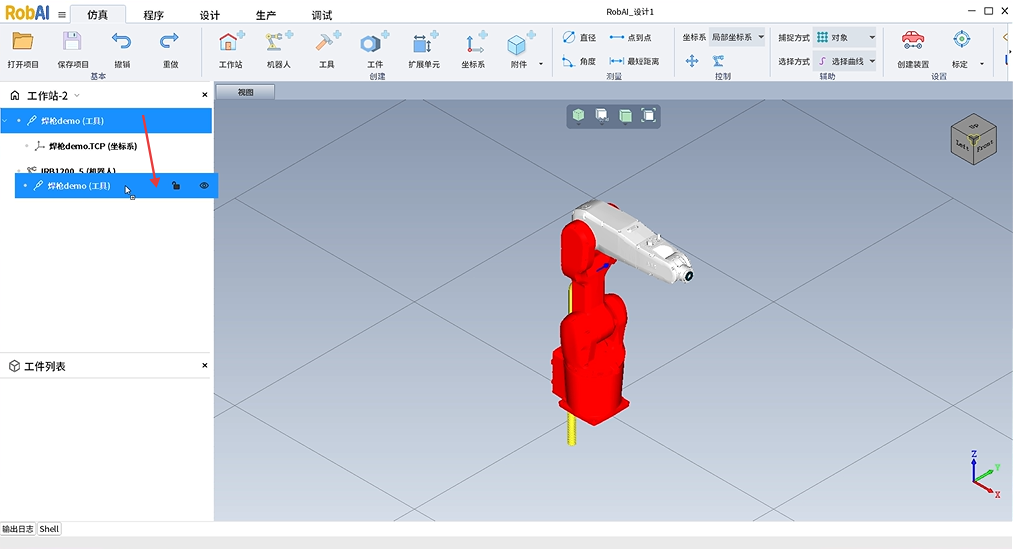Click the XYZ axis indicator in the viewport
The height and width of the screenshot is (549, 1013).
click(986, 474)
